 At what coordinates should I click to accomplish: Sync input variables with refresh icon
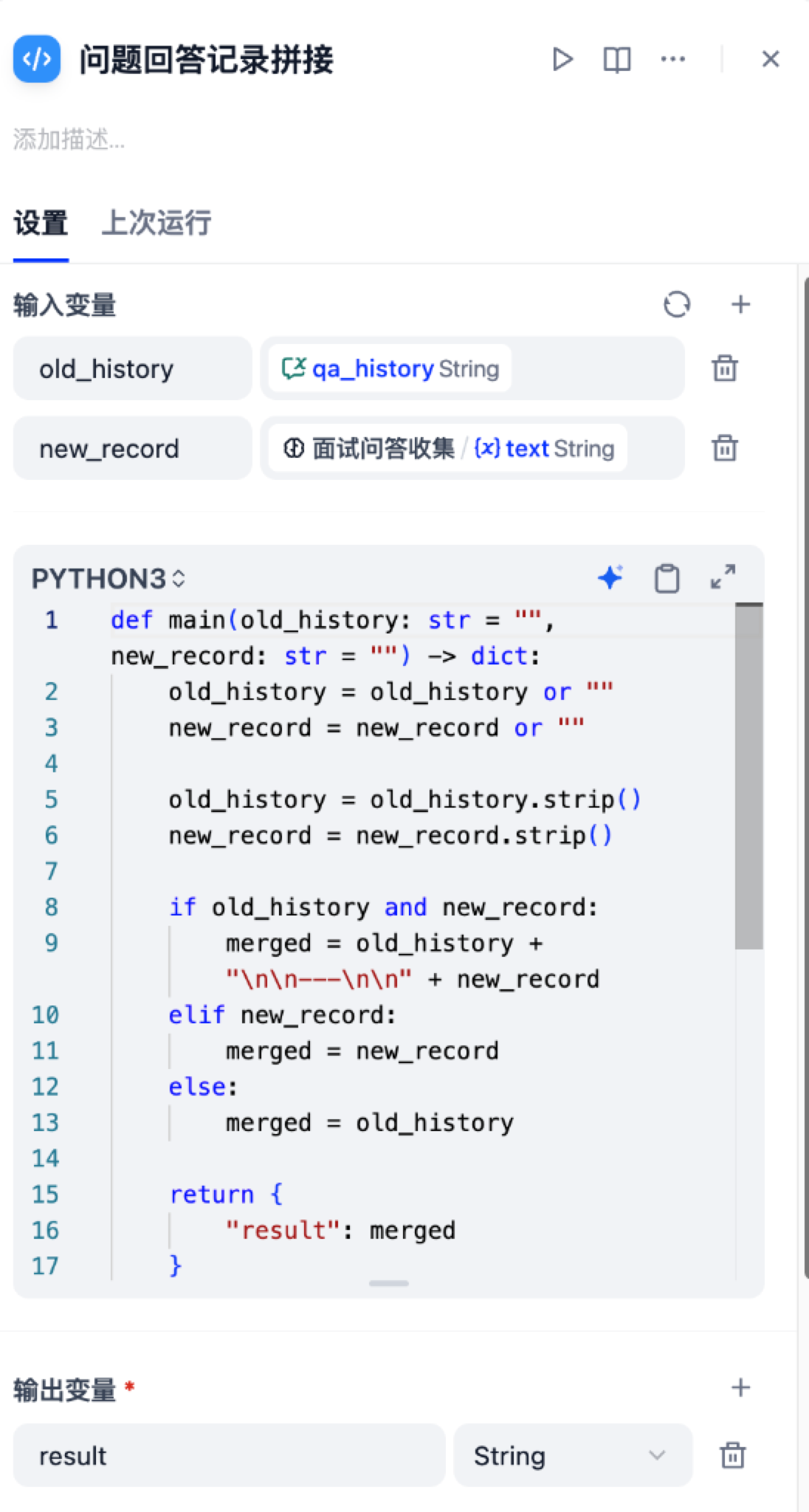[677, 304]
